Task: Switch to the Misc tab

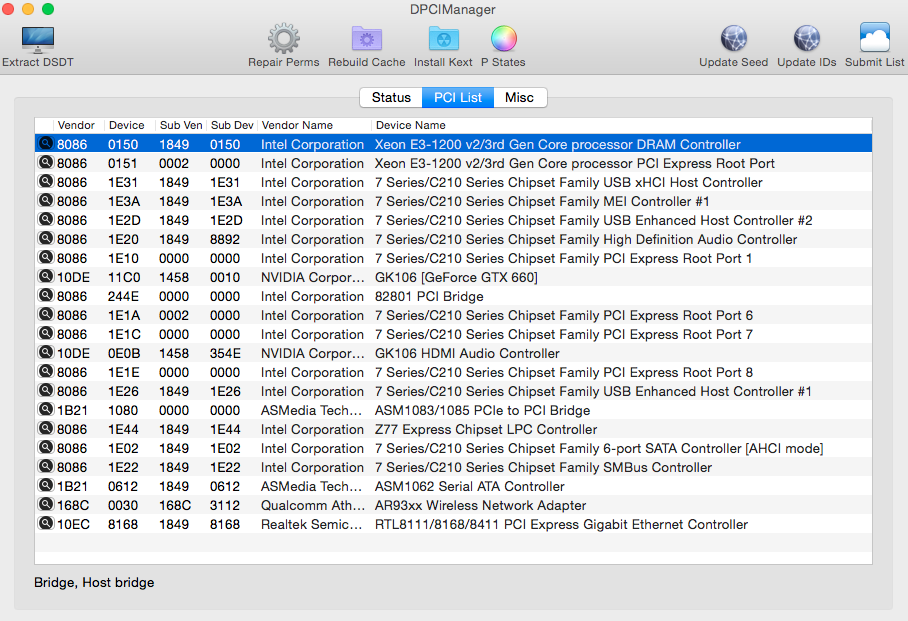Action: tap(519, 97)
